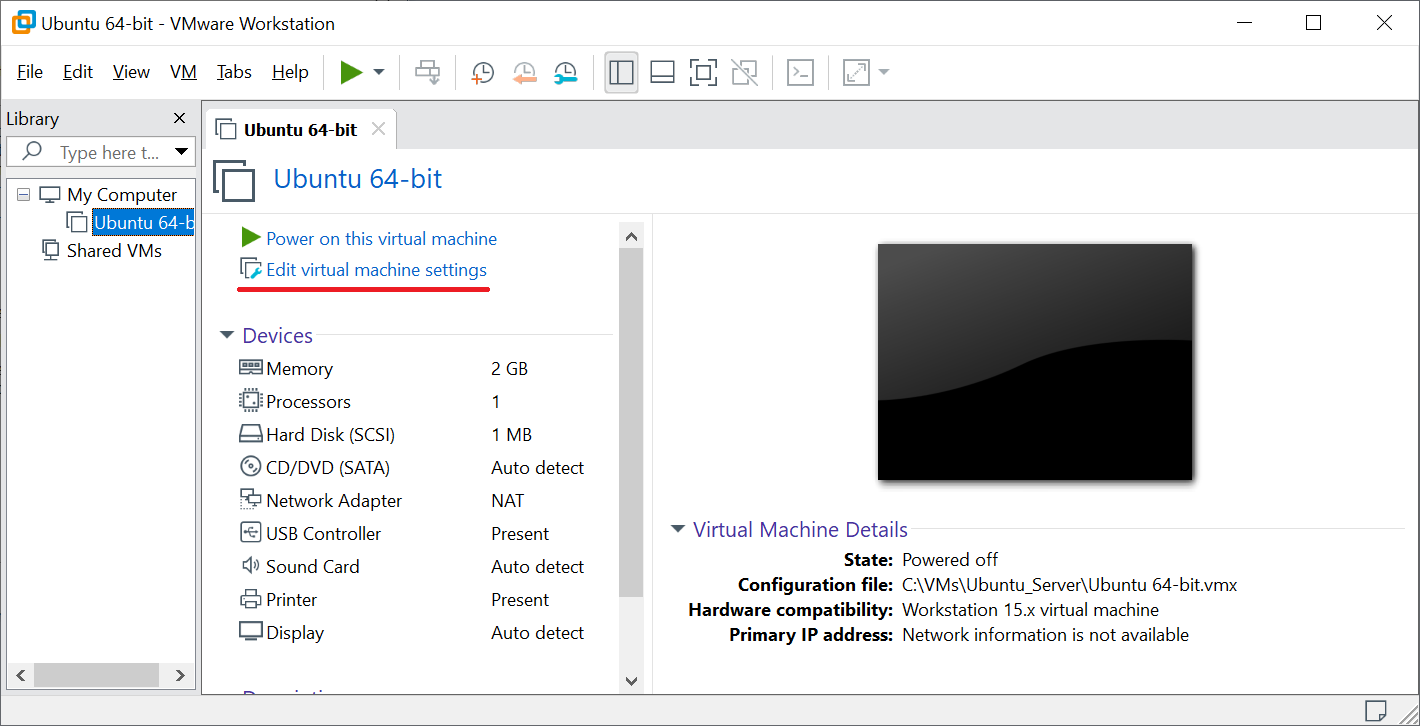Select My Computer in the Library
Image resolution: width=1420 pixels, height=726 pixels.
click(122, 195)
